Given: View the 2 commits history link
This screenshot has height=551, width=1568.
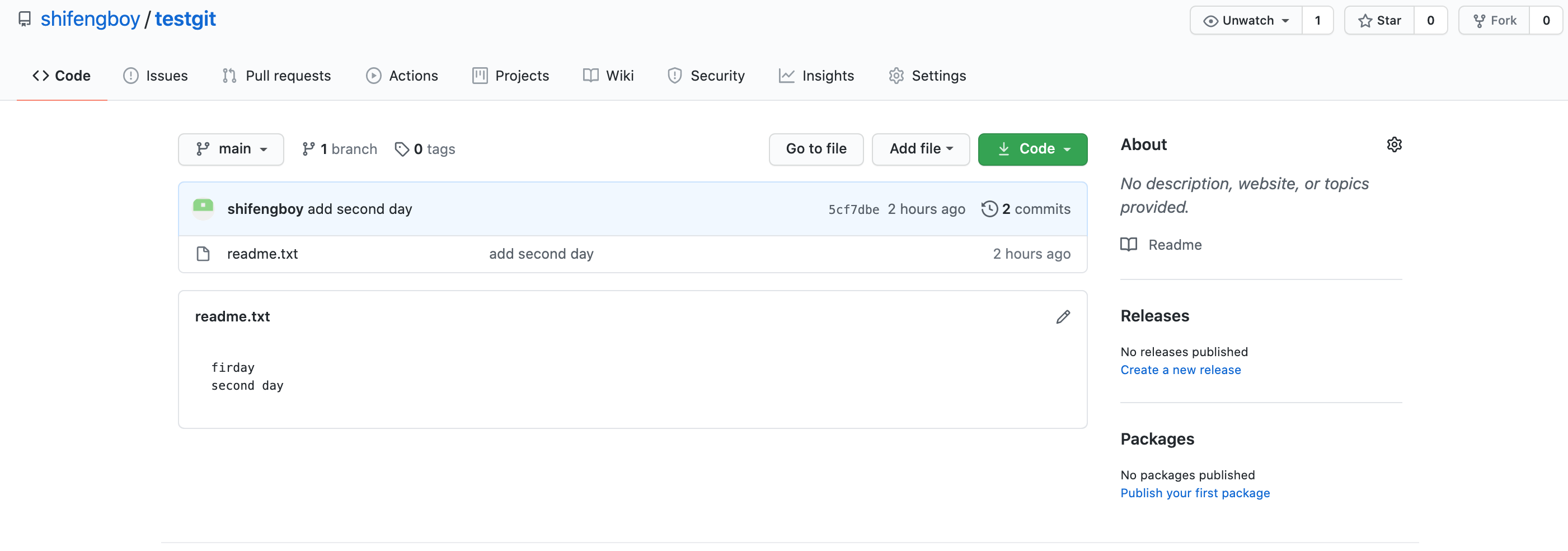Looking at the screenshot, I should [x=1026, y=209].
